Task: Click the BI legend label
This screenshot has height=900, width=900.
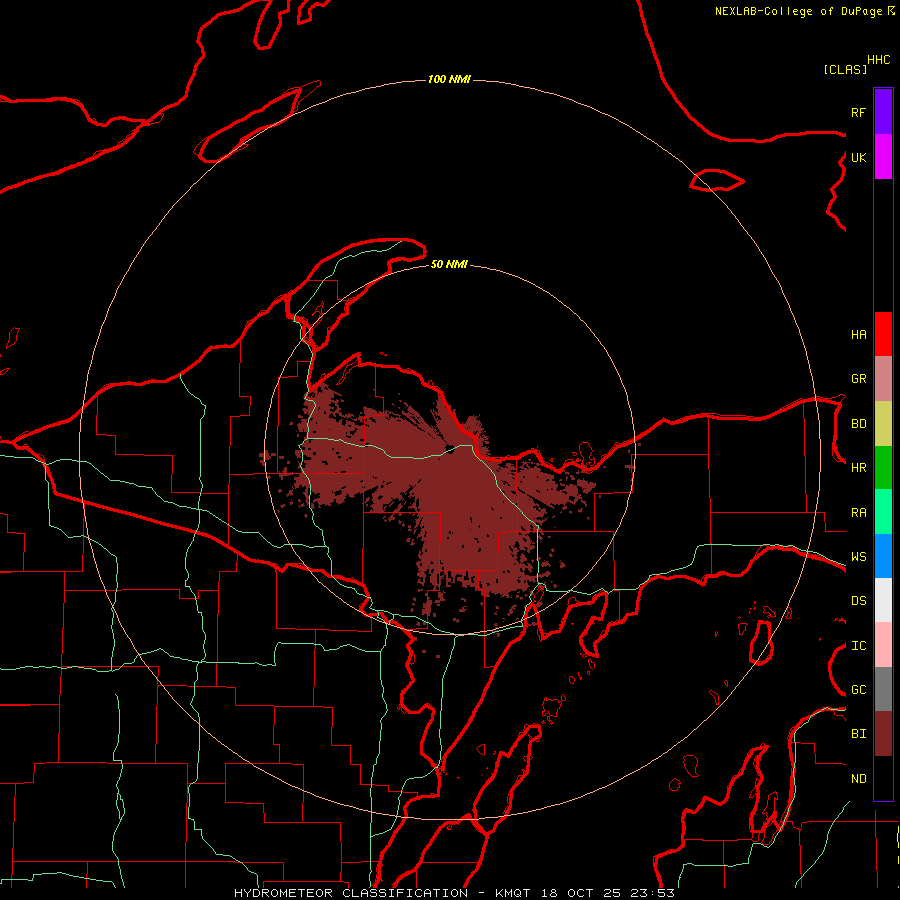Action: coord(858,734)
